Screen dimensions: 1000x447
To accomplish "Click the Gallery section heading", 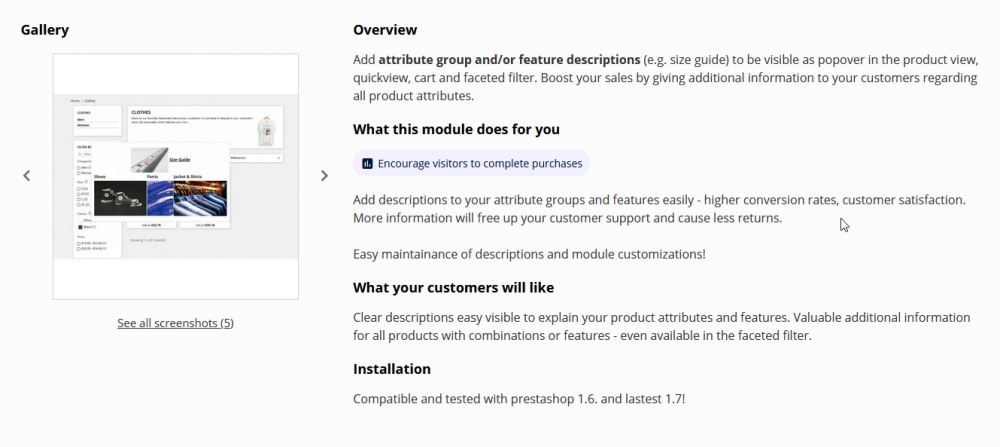I will point(45,30).
